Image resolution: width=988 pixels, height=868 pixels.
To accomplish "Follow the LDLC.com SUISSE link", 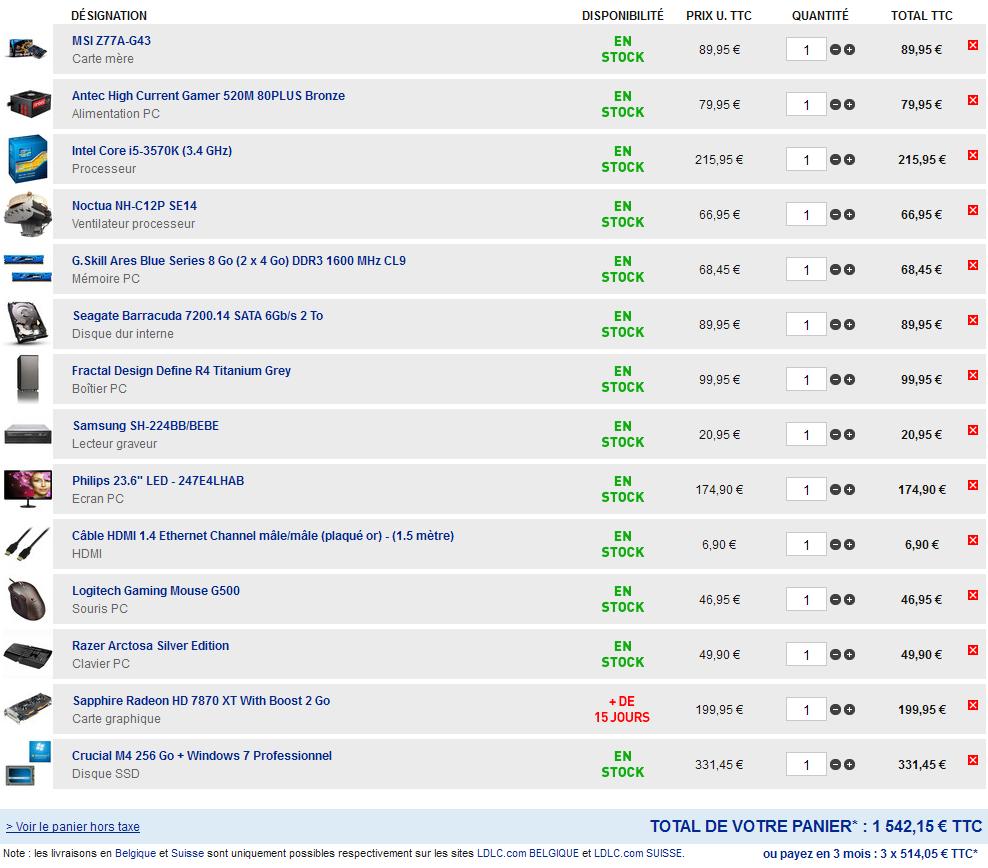I will [638, 854].
